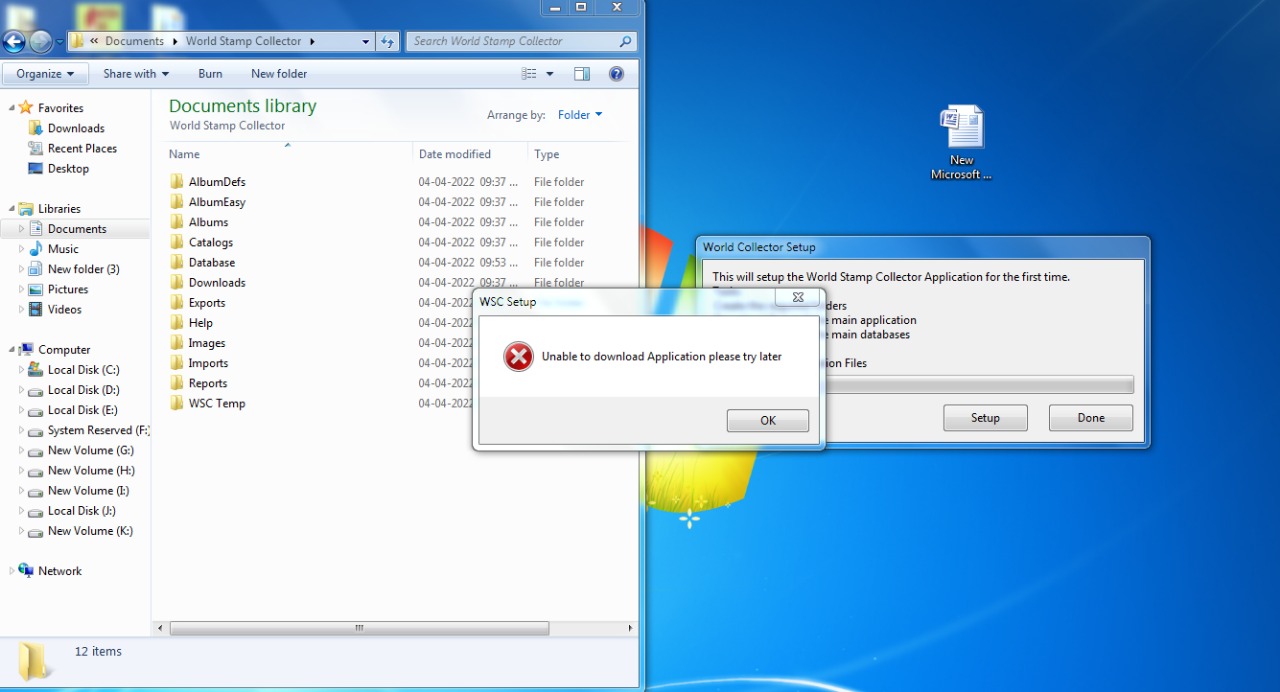Image resolution: width=1280 pixels, height=692 pixels.
Task: Open the Explorer help question mark icon
Action: (x=616, y=74)
